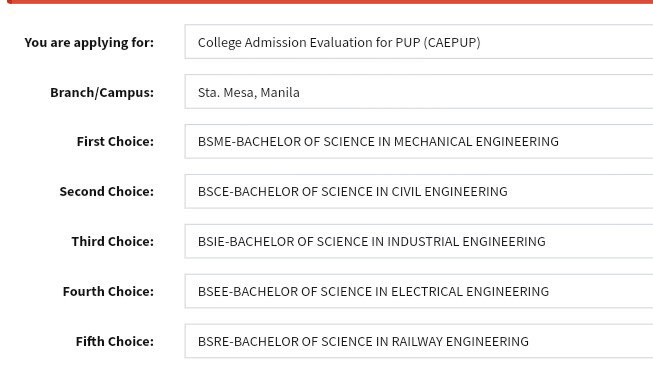
Task: Click the 'Second Choice:' label
Action: tap(107, 192)
